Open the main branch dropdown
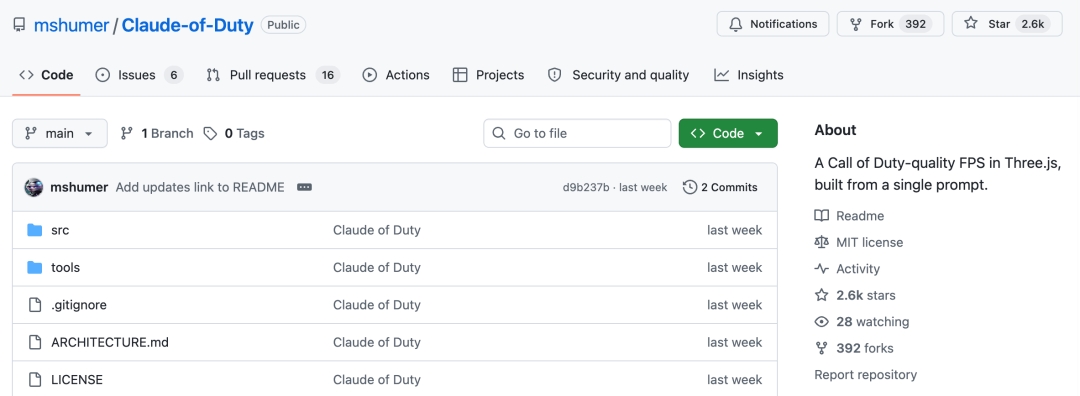This screenshot has height=396, width=1080. click(x=60, y=134)
